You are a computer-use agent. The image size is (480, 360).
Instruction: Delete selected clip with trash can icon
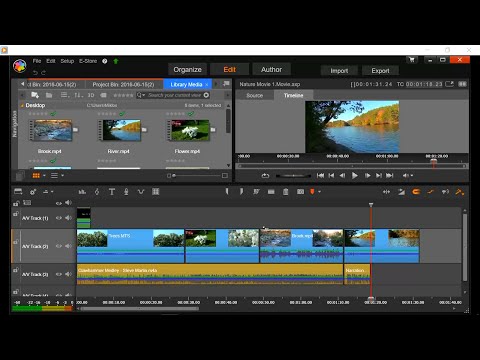point(286,192)
